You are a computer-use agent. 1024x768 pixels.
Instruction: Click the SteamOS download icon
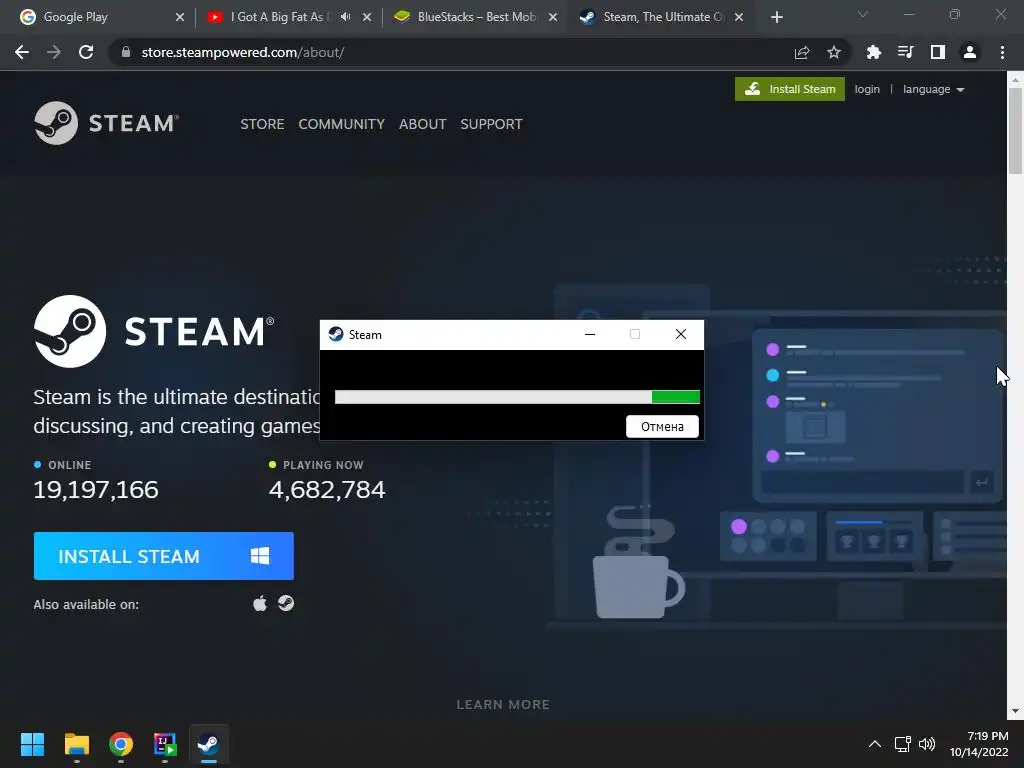coord(286,603)
